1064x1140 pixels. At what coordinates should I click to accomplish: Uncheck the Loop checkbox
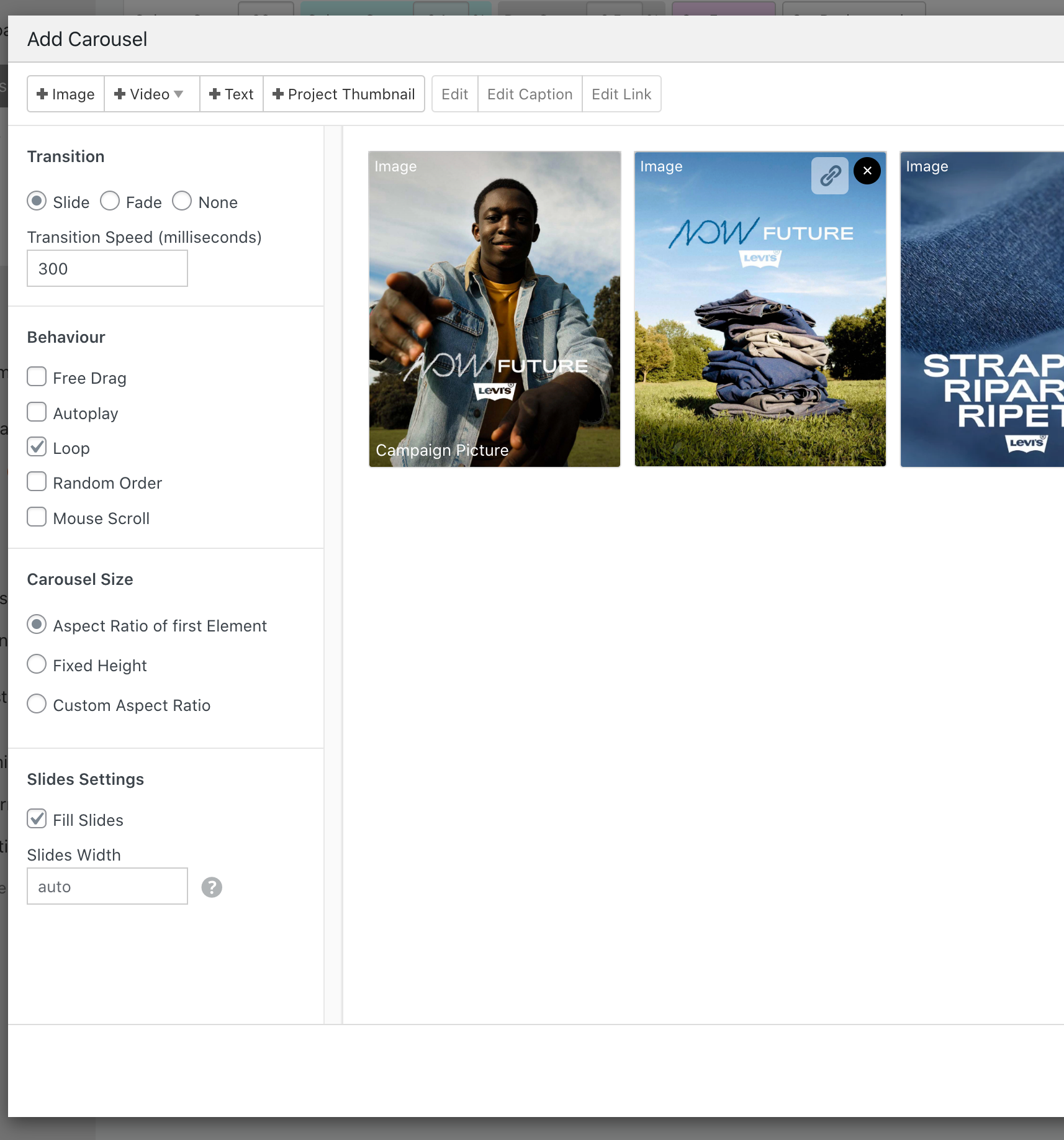[x=37, y=447]
